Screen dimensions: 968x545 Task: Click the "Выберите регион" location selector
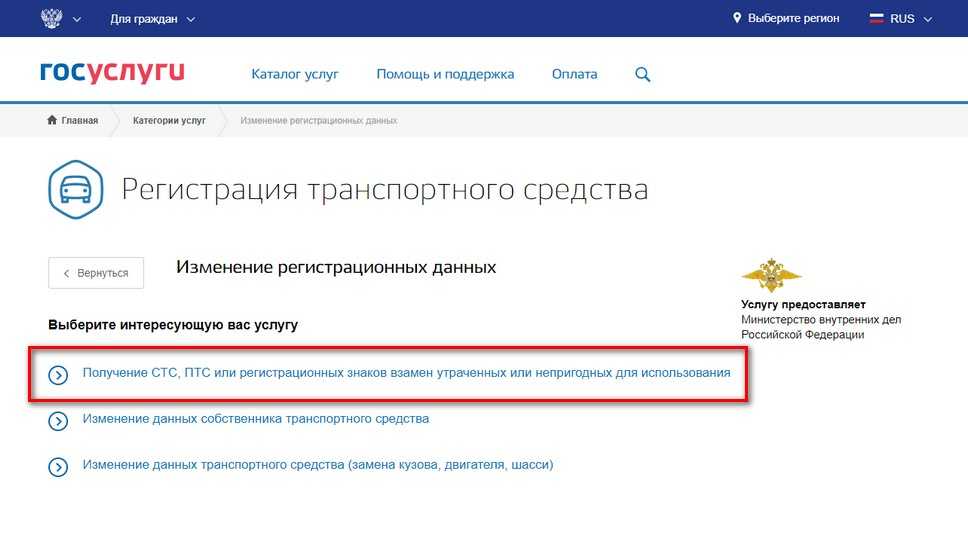[786, 18]
